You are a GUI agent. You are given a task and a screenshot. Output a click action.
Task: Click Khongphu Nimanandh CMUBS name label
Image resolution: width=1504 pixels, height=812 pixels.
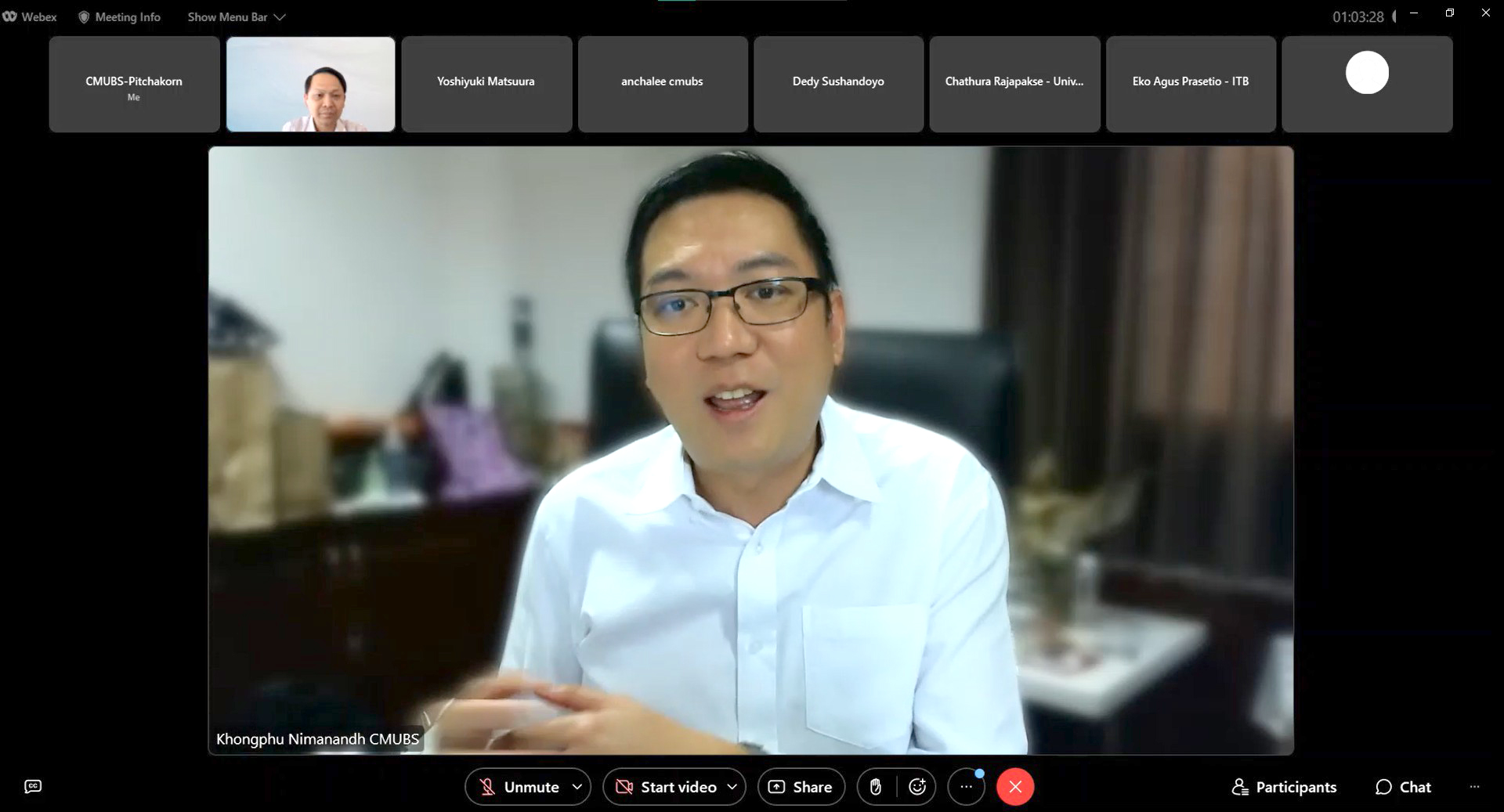[x=317, y=739]
